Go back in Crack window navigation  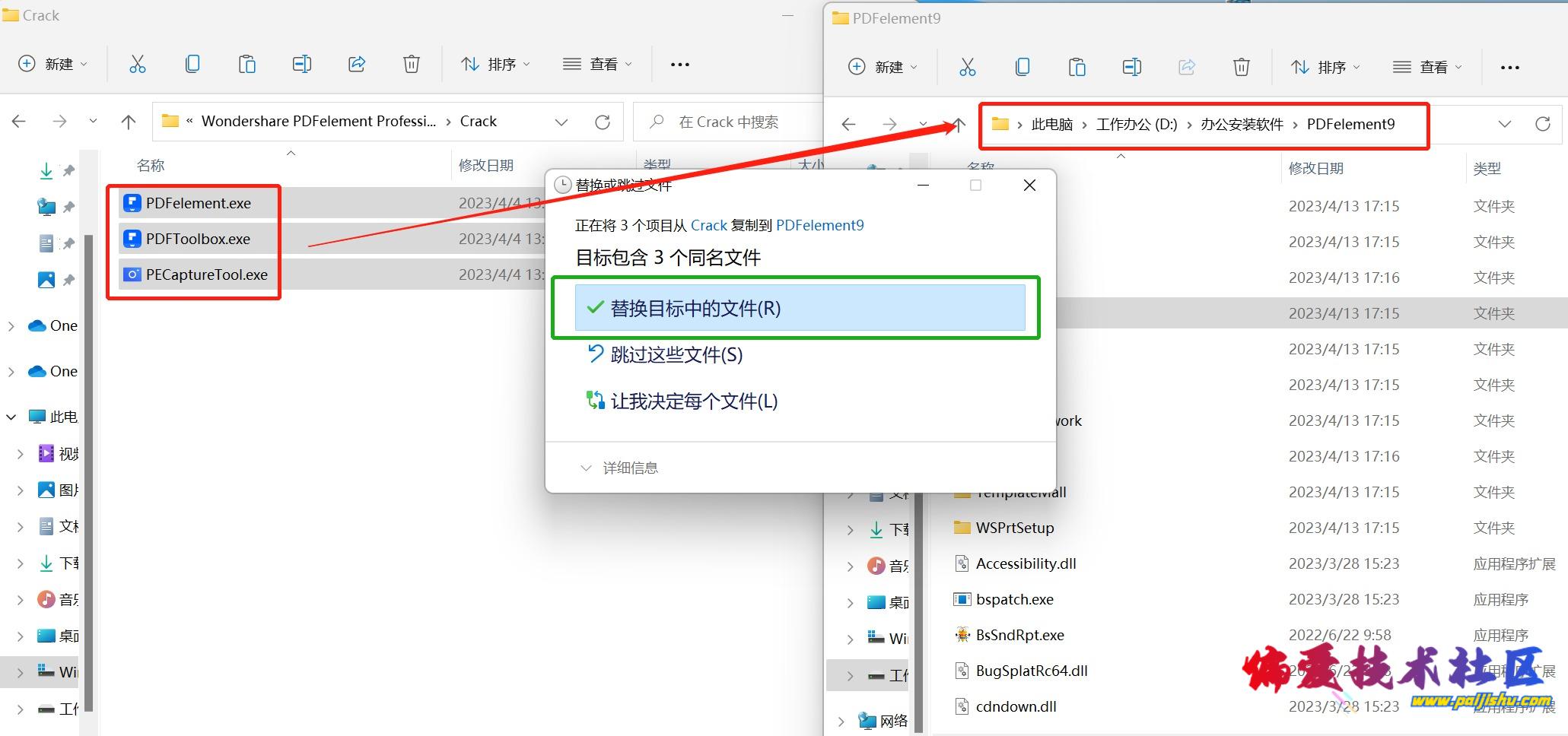(19, 122)
